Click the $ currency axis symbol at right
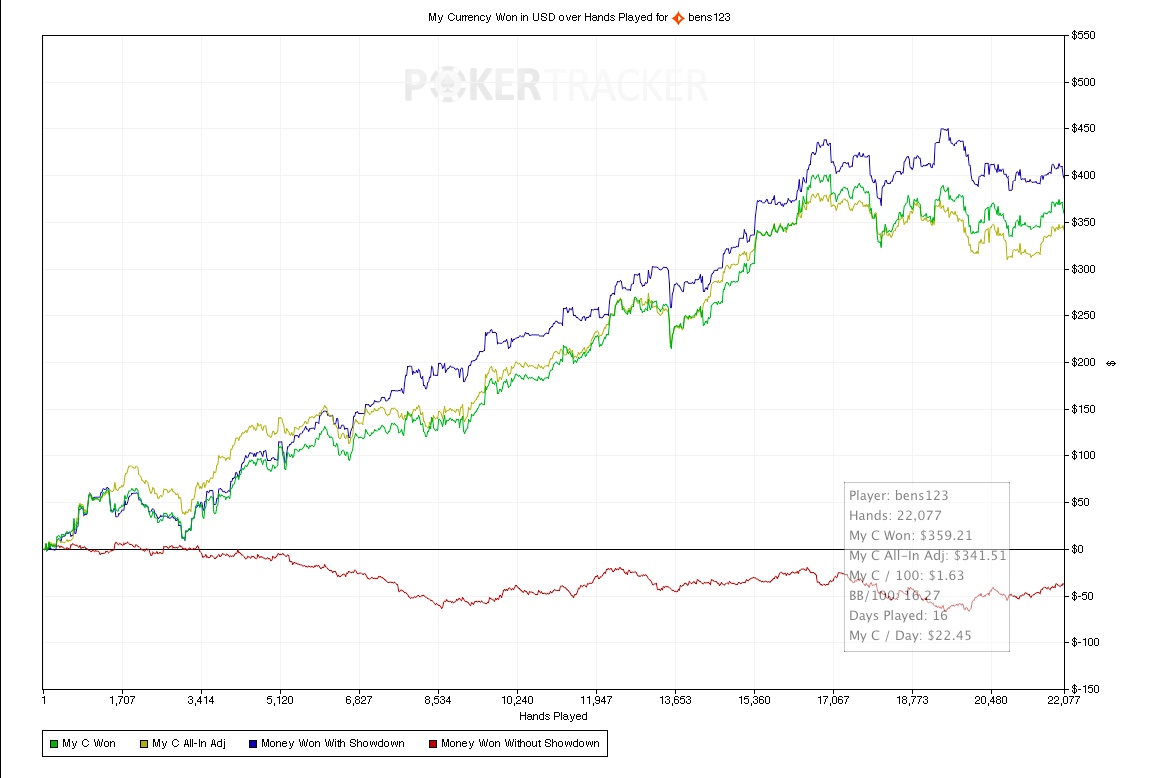 click(1111, 363)
